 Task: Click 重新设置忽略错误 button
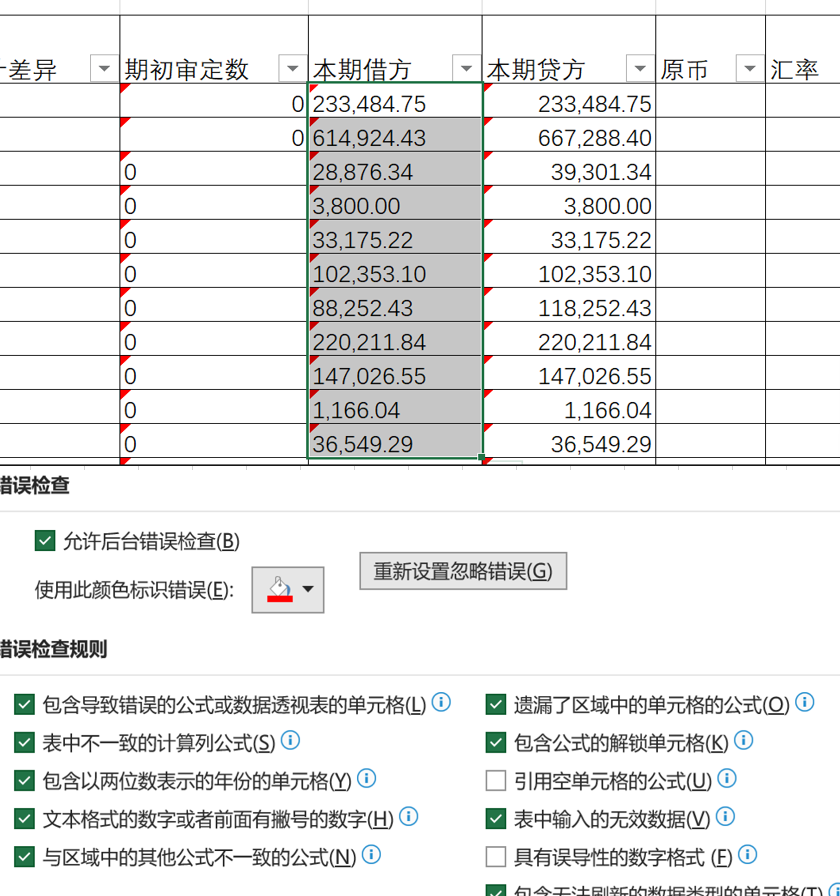point(463,571)
